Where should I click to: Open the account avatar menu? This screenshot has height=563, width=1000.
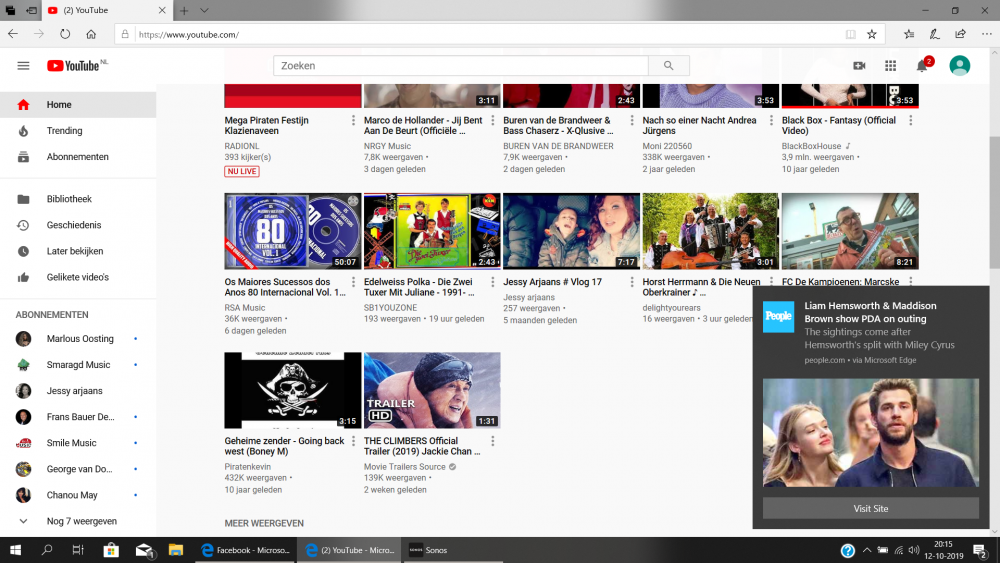coord(959,66)
